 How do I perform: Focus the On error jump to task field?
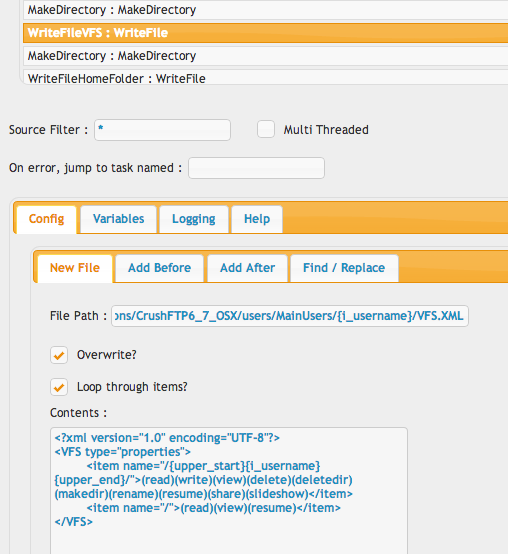click(256, 168)
